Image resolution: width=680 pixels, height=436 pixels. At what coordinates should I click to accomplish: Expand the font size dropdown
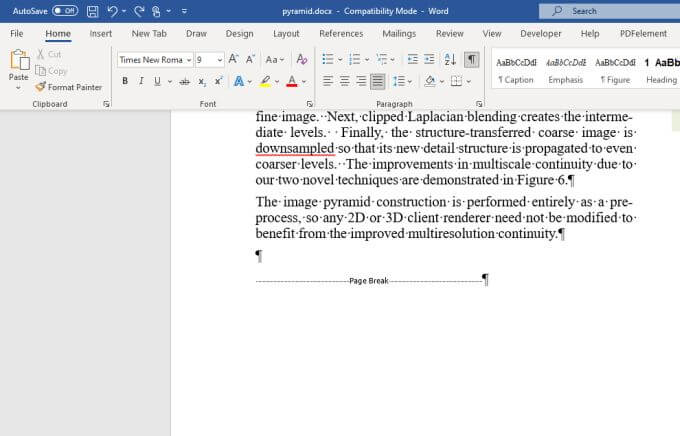219,60
